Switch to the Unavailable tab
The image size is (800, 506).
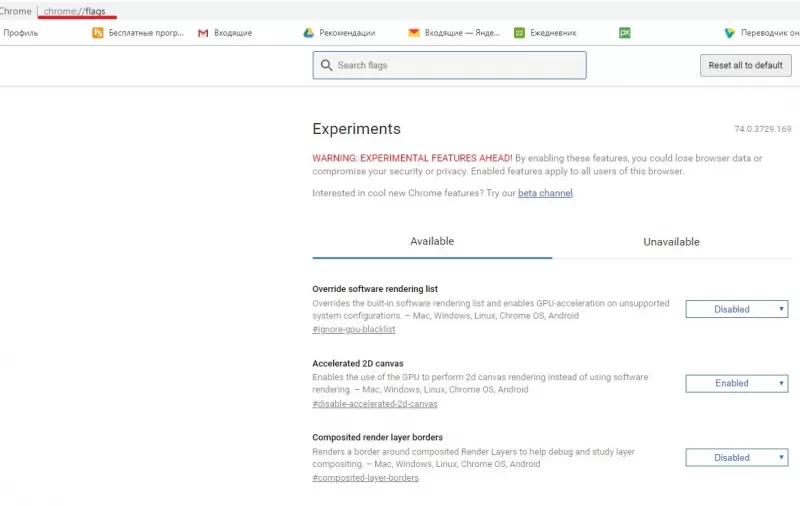[x=671, y=242]
